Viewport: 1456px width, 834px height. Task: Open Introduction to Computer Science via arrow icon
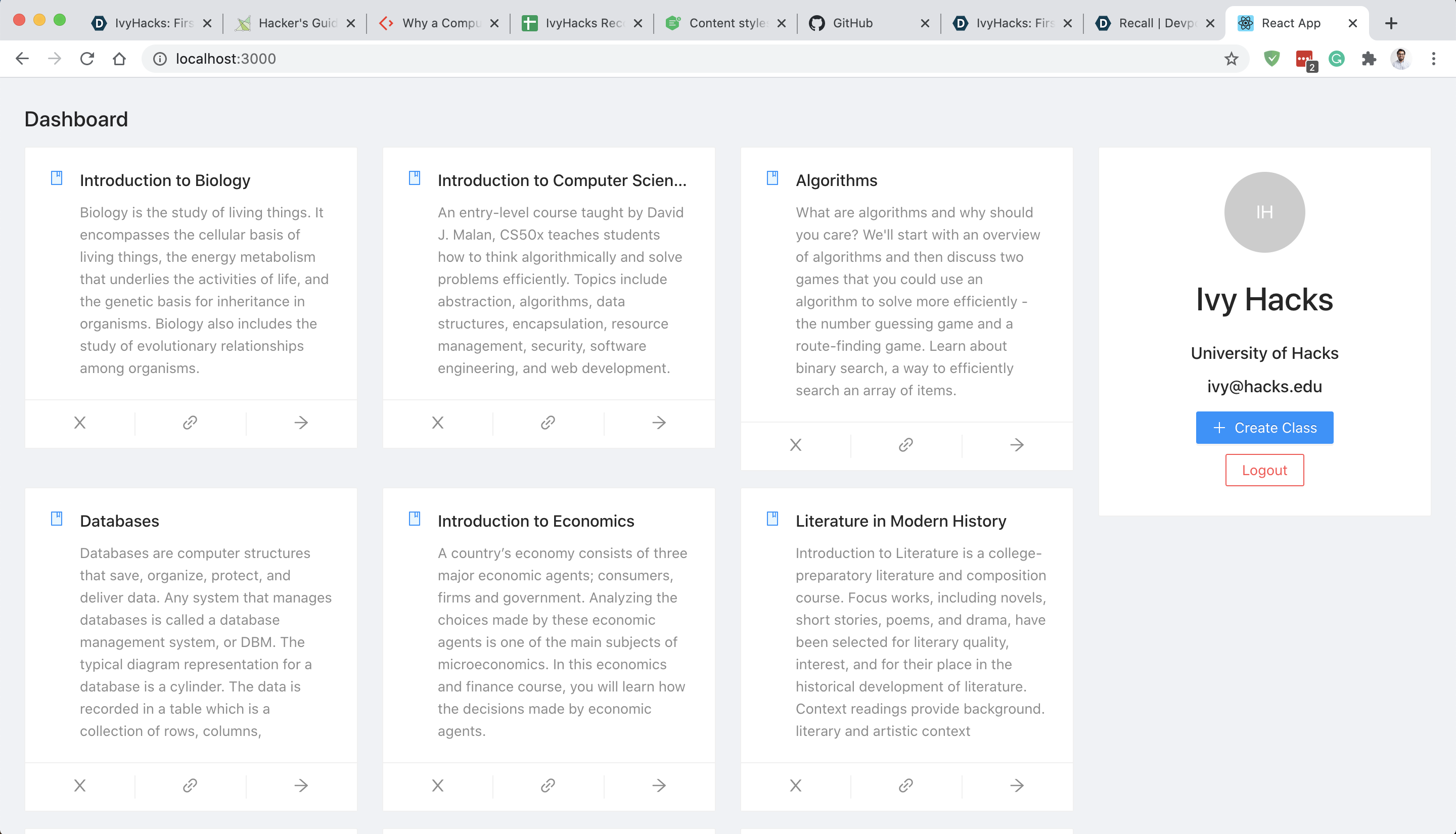pyautogui.click(x=659, y=423)
